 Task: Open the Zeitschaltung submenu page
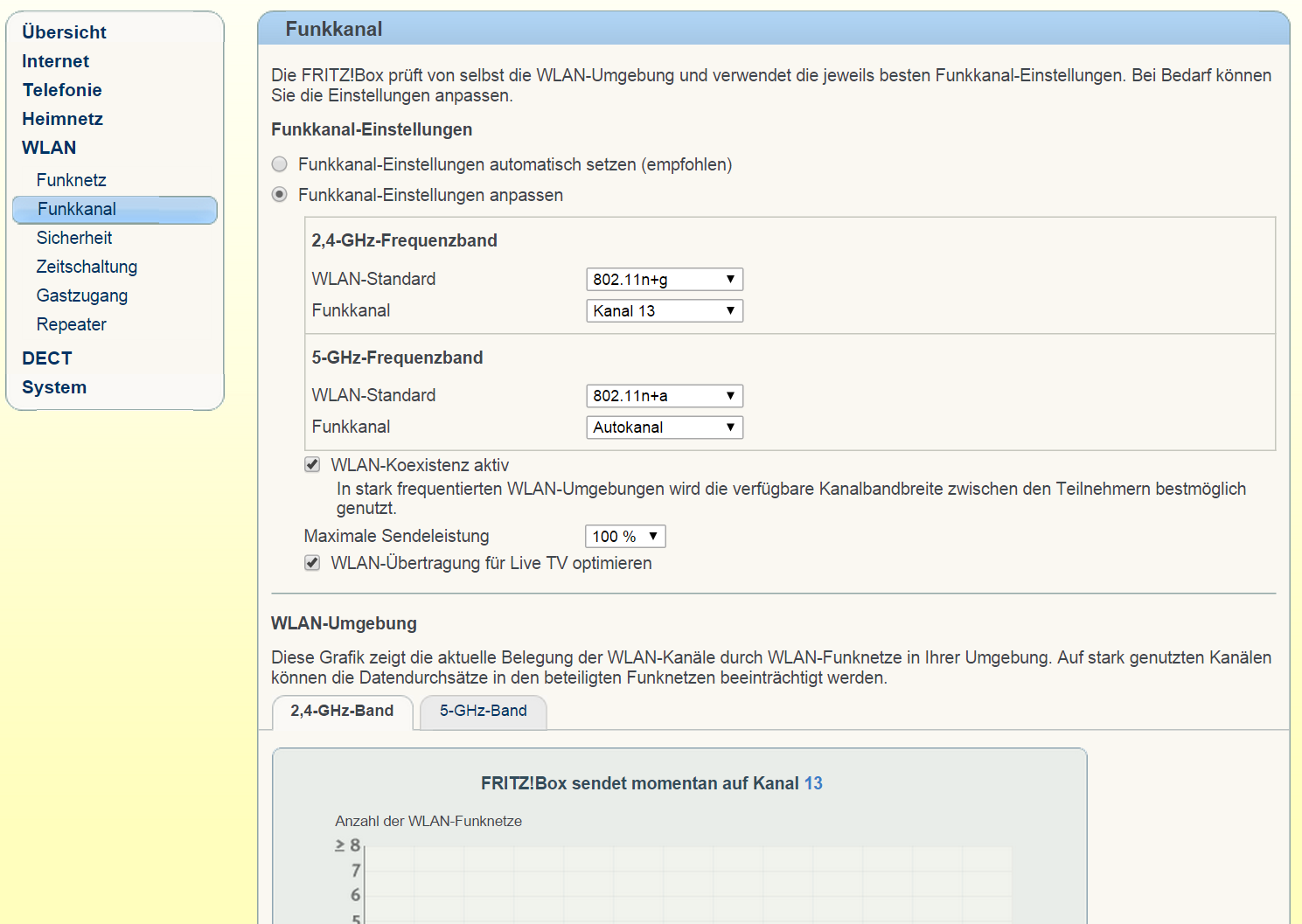click(87, 267)
